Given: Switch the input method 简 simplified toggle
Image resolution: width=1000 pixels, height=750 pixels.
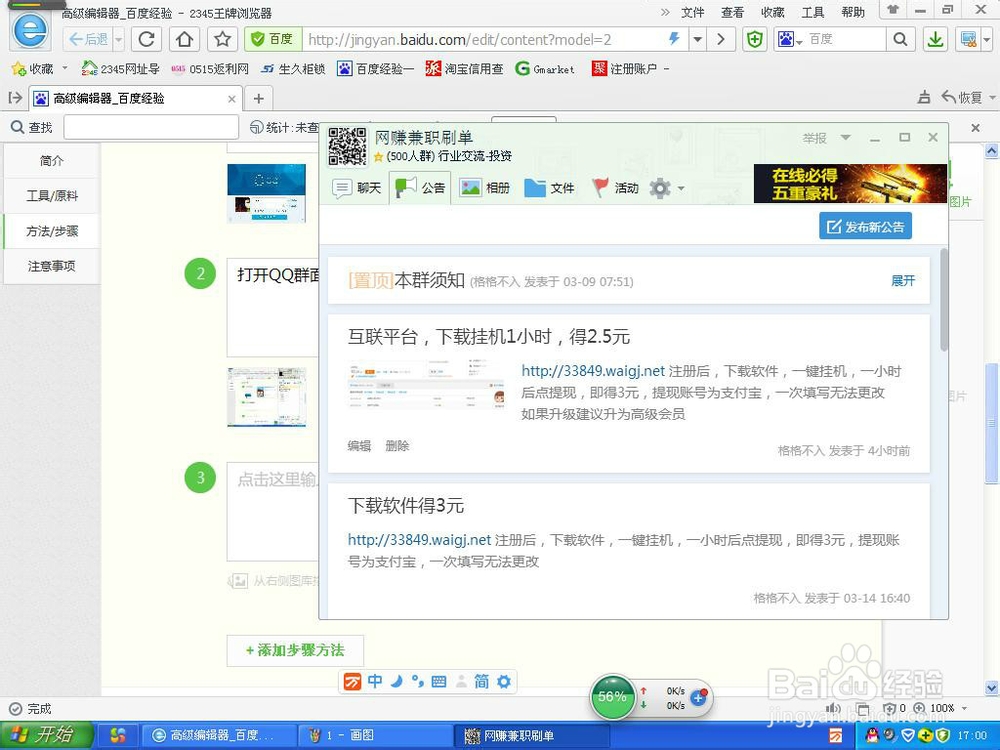Looking at the screenshot, I should [x=482, y=681].
